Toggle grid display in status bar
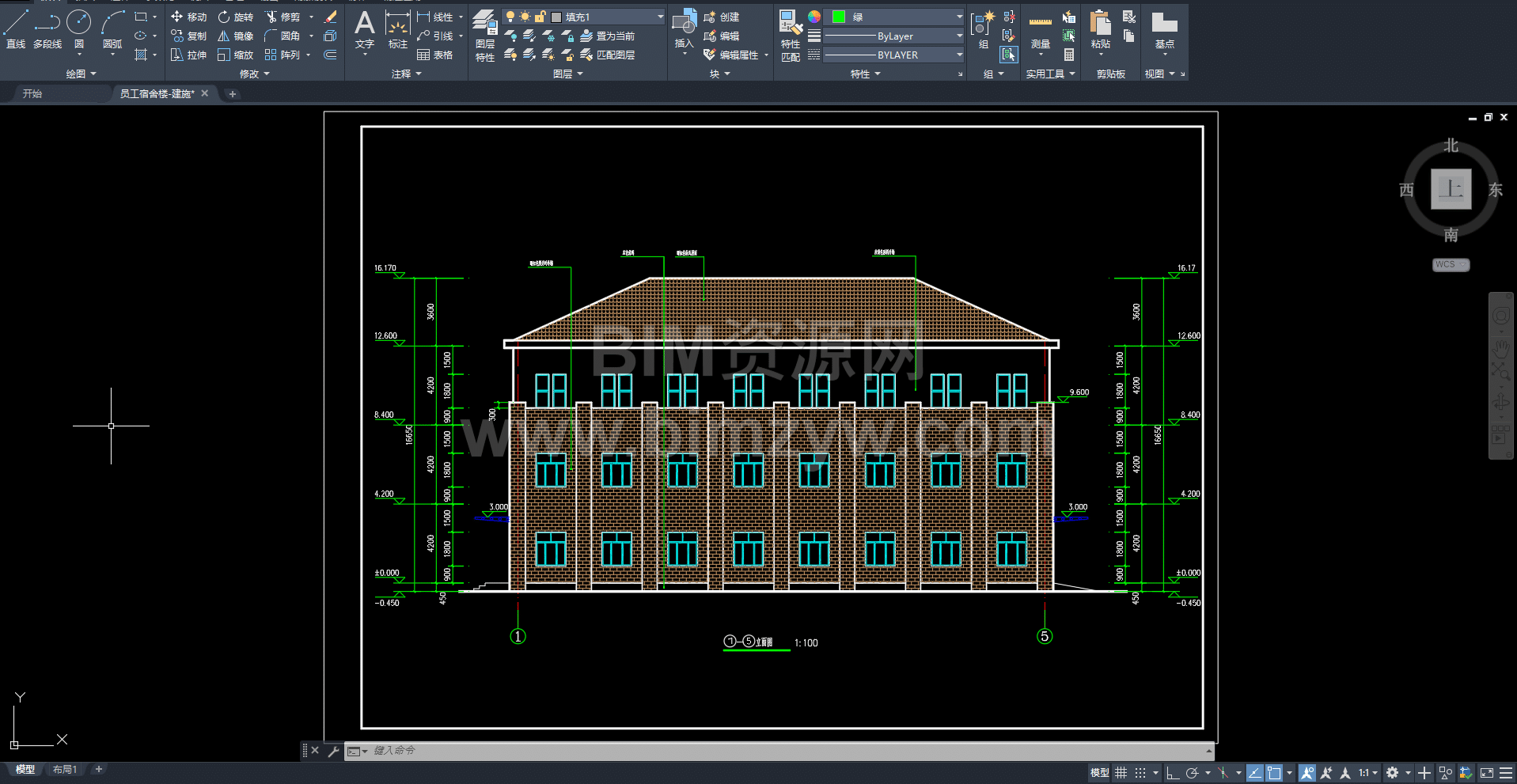Screen dimensions: 1517x784 point(1121,773)
